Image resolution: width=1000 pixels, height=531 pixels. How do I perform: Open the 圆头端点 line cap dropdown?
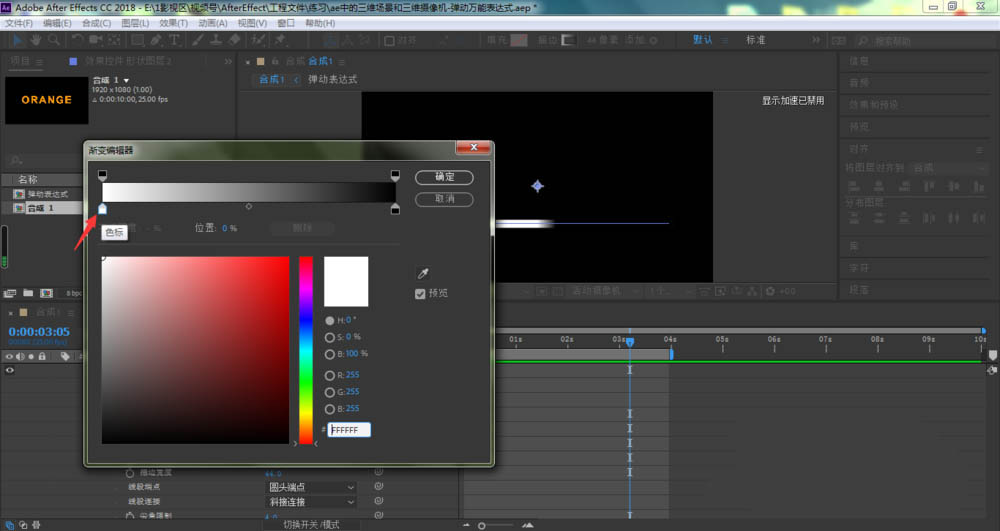tap(311, 487)
